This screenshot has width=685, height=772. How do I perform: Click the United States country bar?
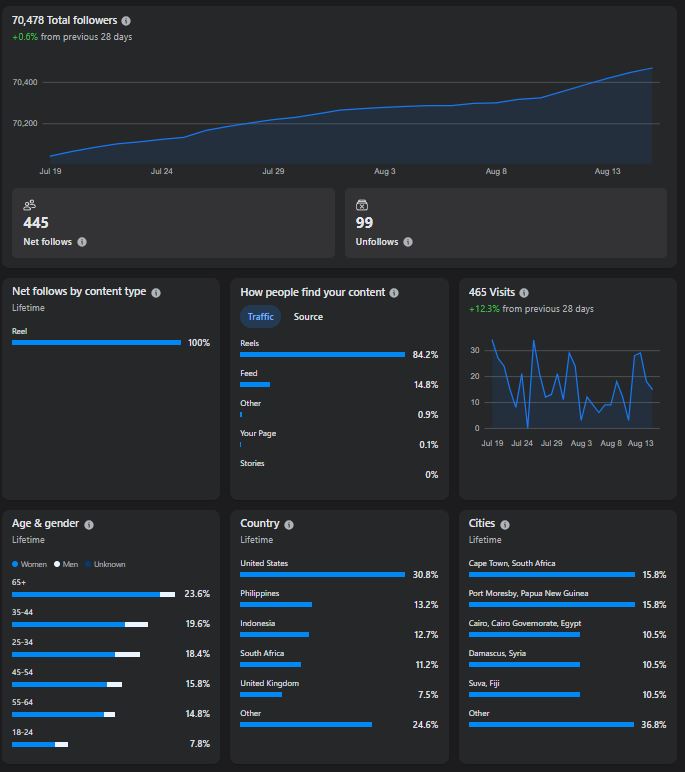(x=323, y=575)
